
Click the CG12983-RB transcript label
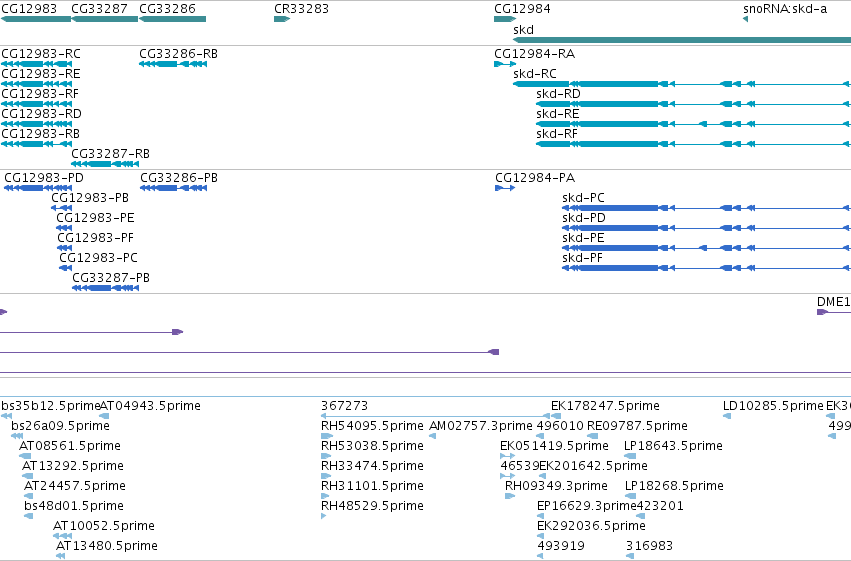click(41, 134)
